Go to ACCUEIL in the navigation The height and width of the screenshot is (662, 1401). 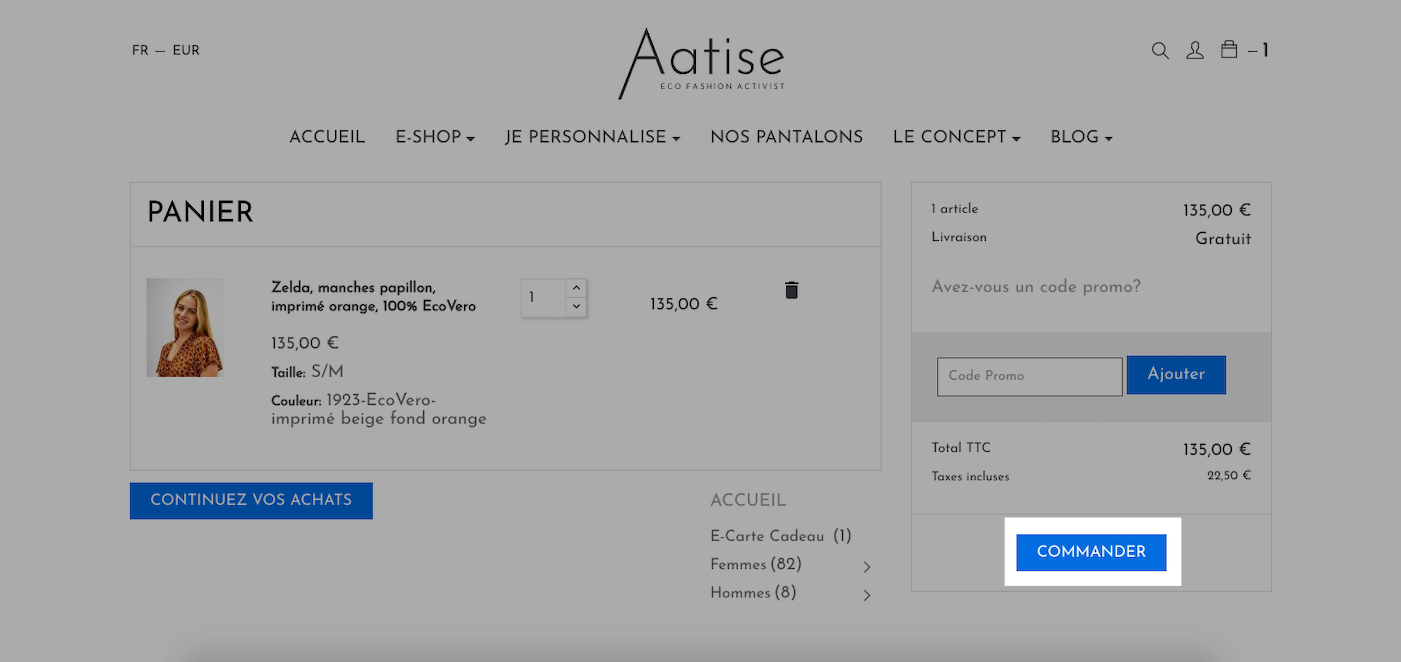[x=327, y=137]
